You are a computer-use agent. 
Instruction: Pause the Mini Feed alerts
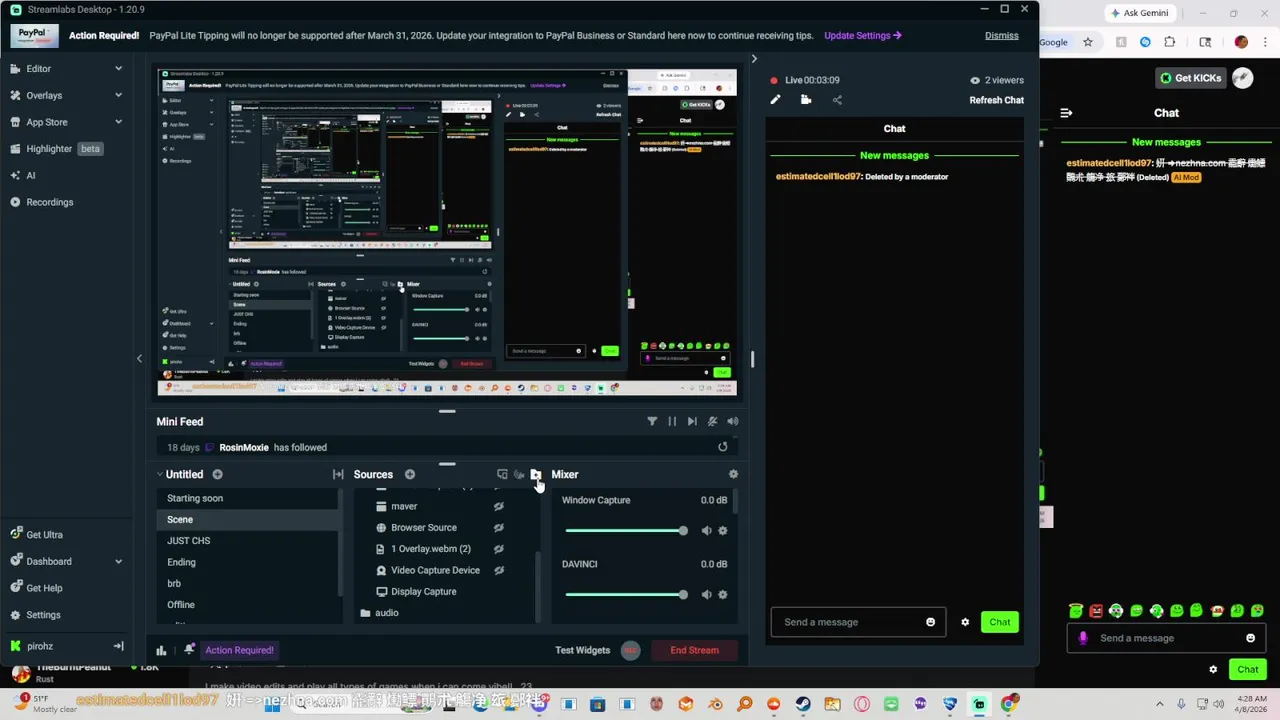coord(672,422)
